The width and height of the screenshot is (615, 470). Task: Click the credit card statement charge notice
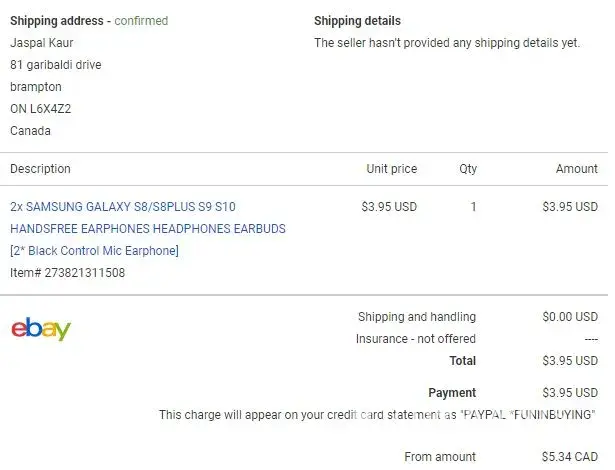coord(377,415)
